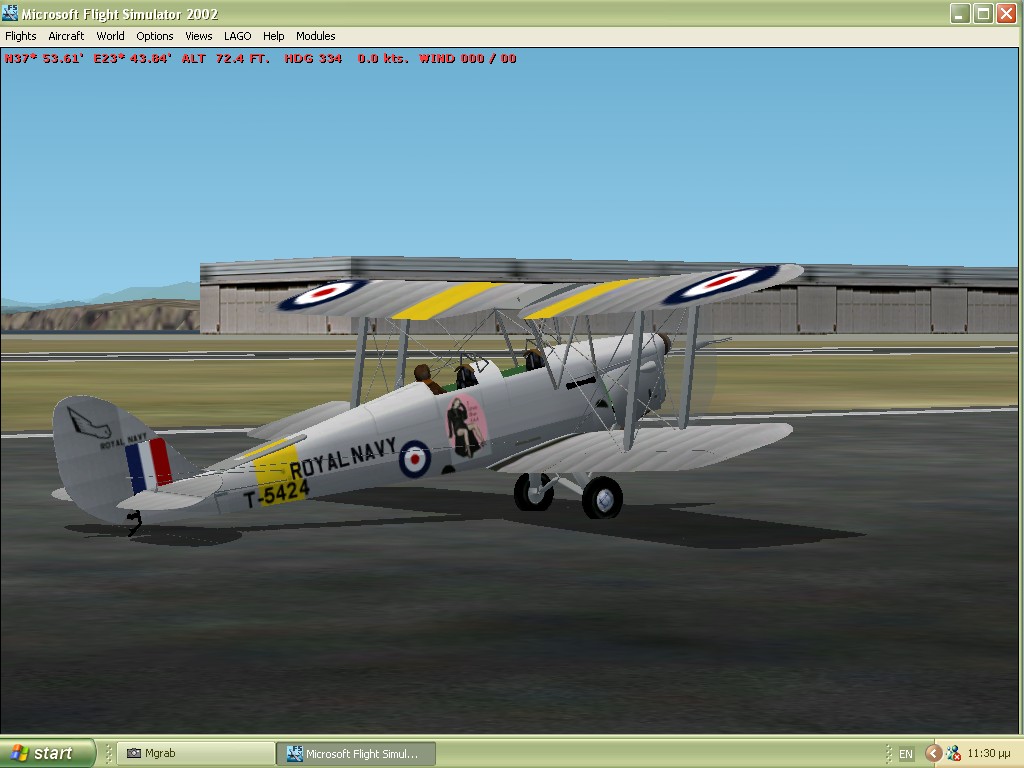
Task: Minimize the Flight Simulator window
Action: [959, 14]
